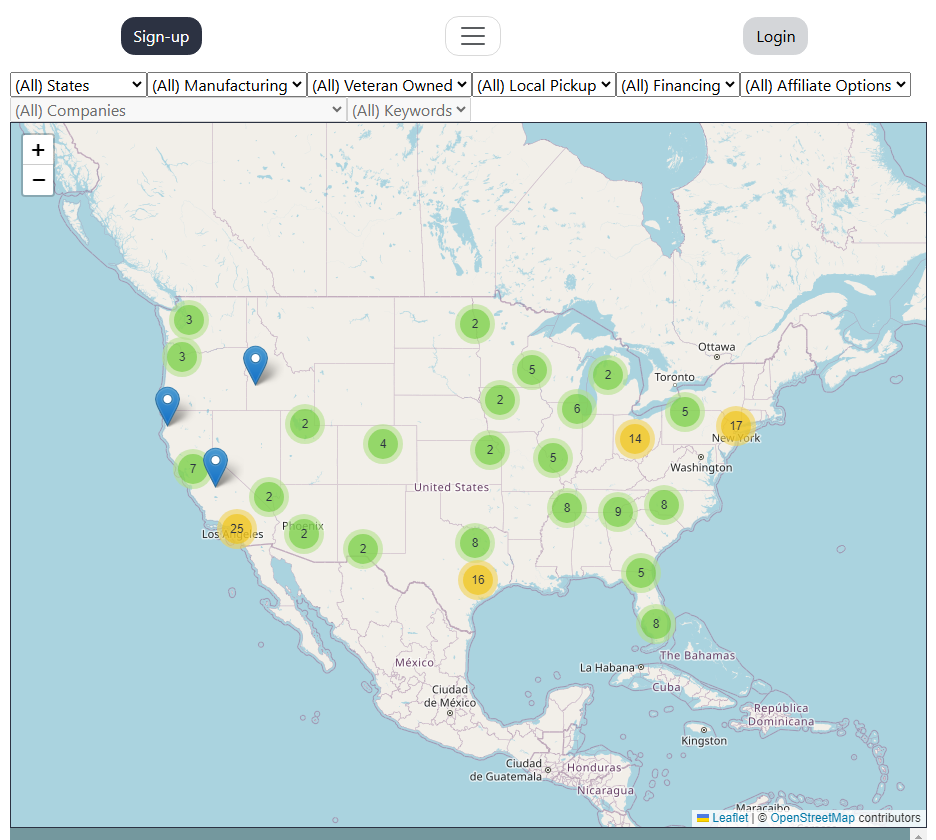Open the 8 cluster in North Carolina
The height and width of the screenshot is (840, 936).
[x=664, y=505]
